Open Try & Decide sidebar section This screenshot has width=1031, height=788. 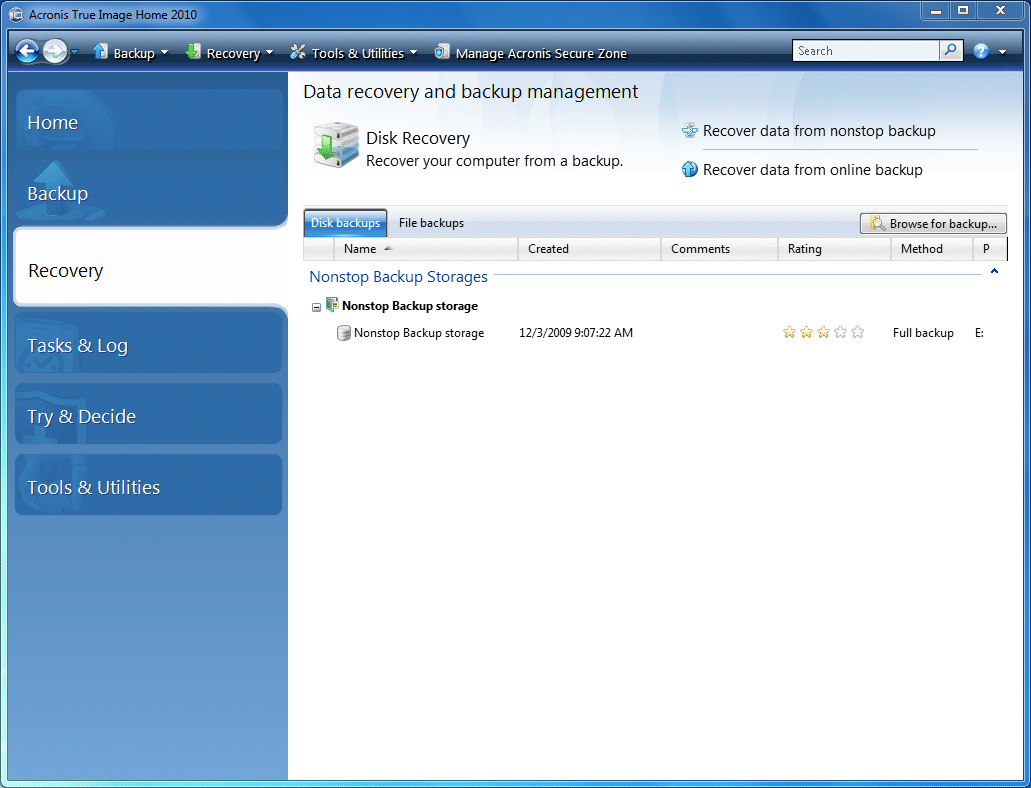(x=149, y=414)
